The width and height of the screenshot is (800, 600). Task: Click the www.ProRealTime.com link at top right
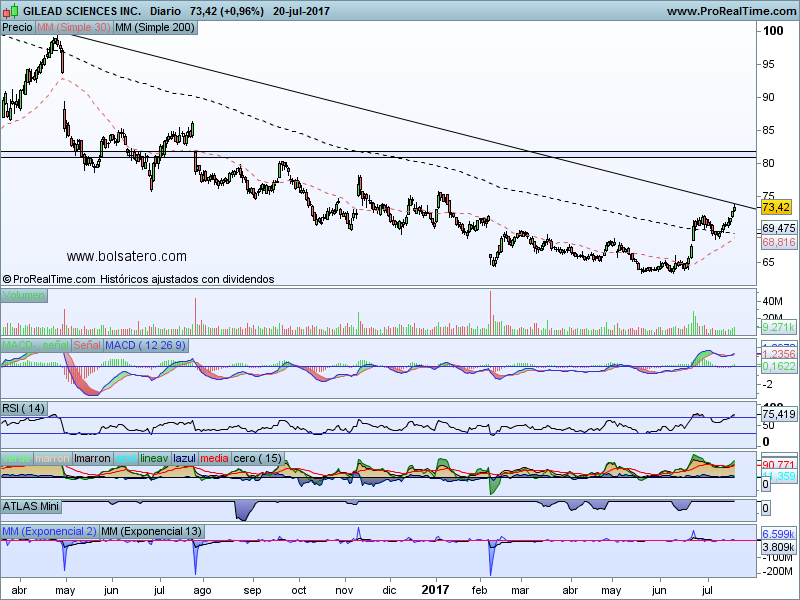732,11
